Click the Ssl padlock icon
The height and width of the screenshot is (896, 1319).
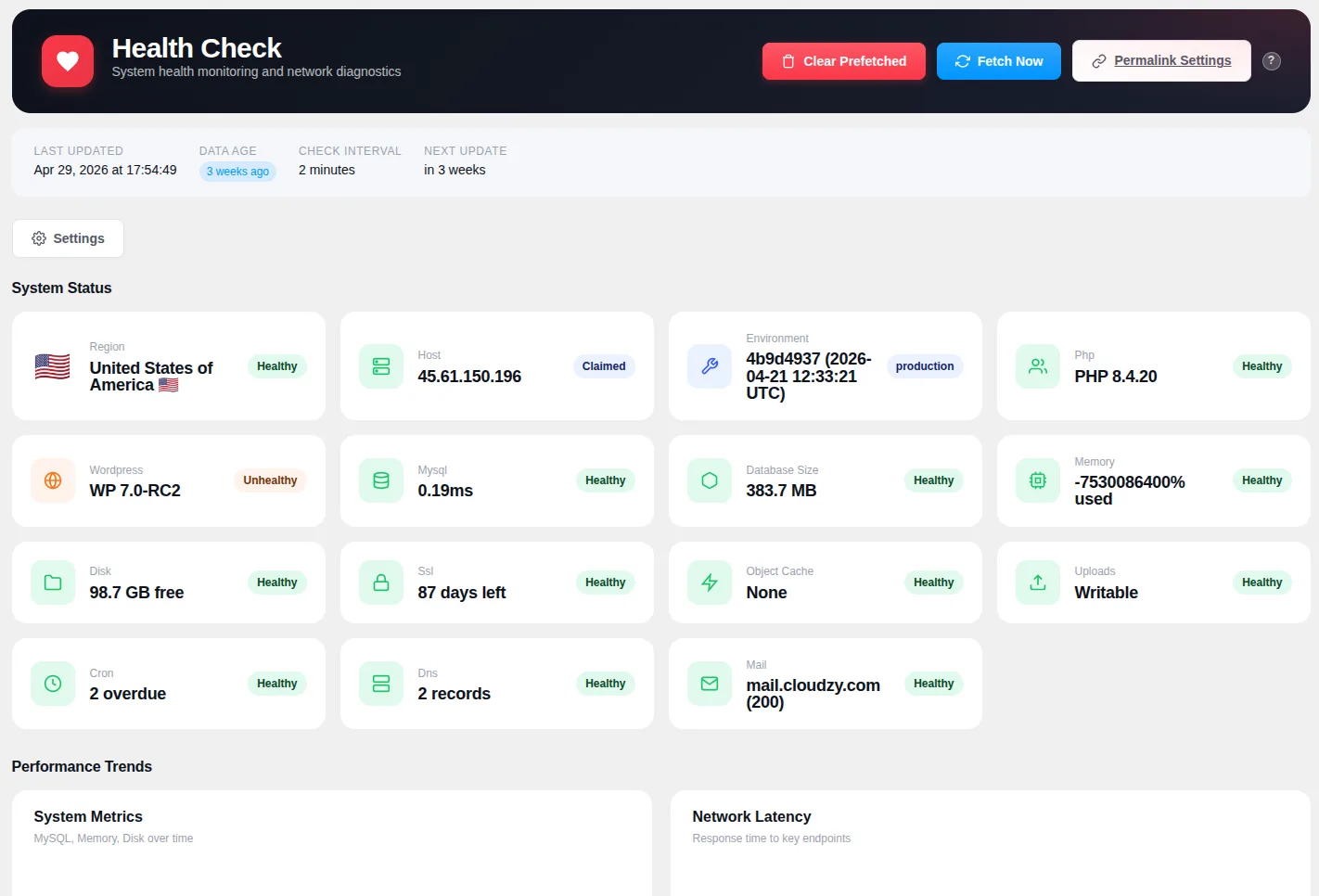click(x=381, y=582)
